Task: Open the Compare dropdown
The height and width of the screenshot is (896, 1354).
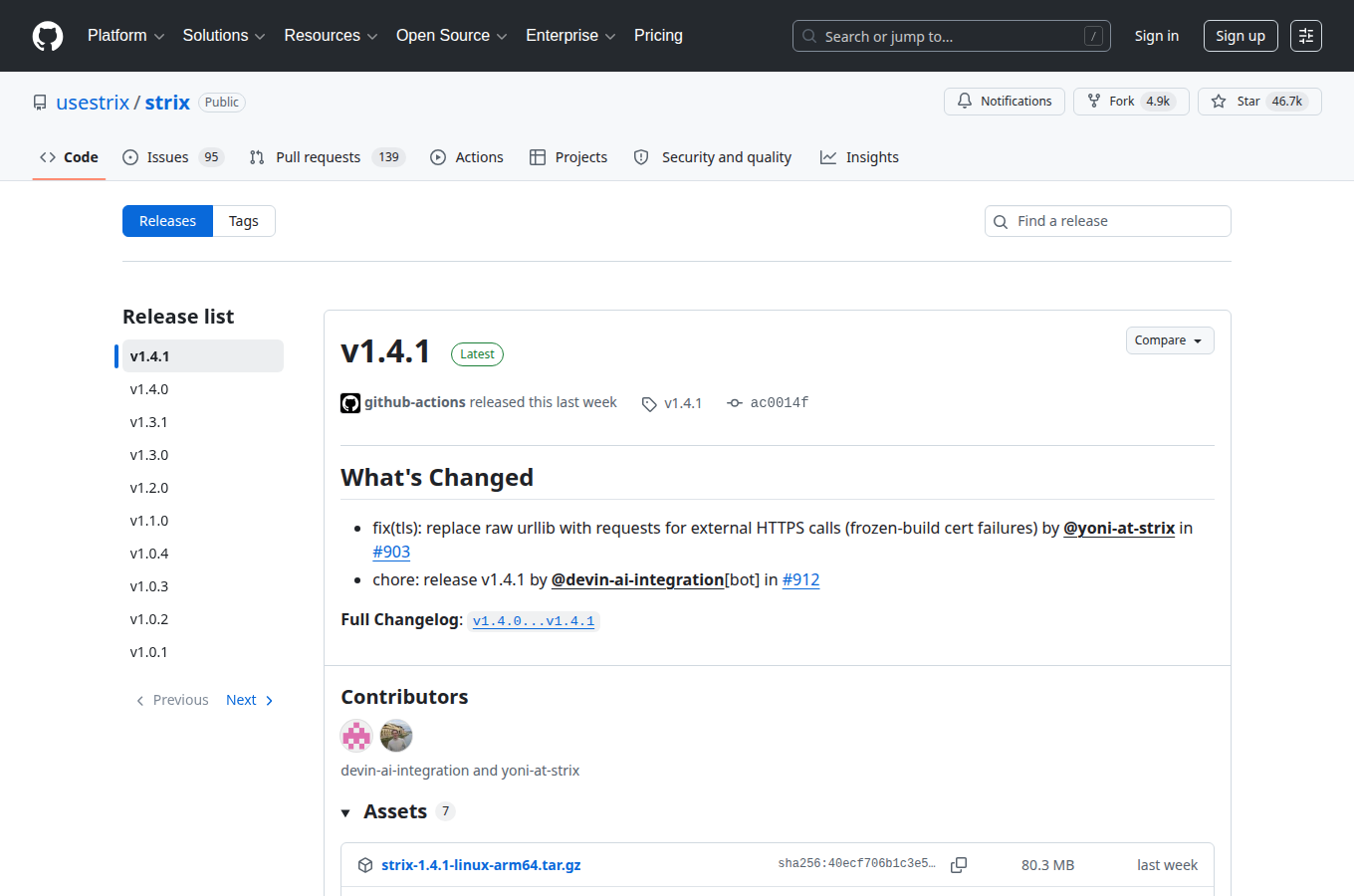Action: (x=1170, y=340)
